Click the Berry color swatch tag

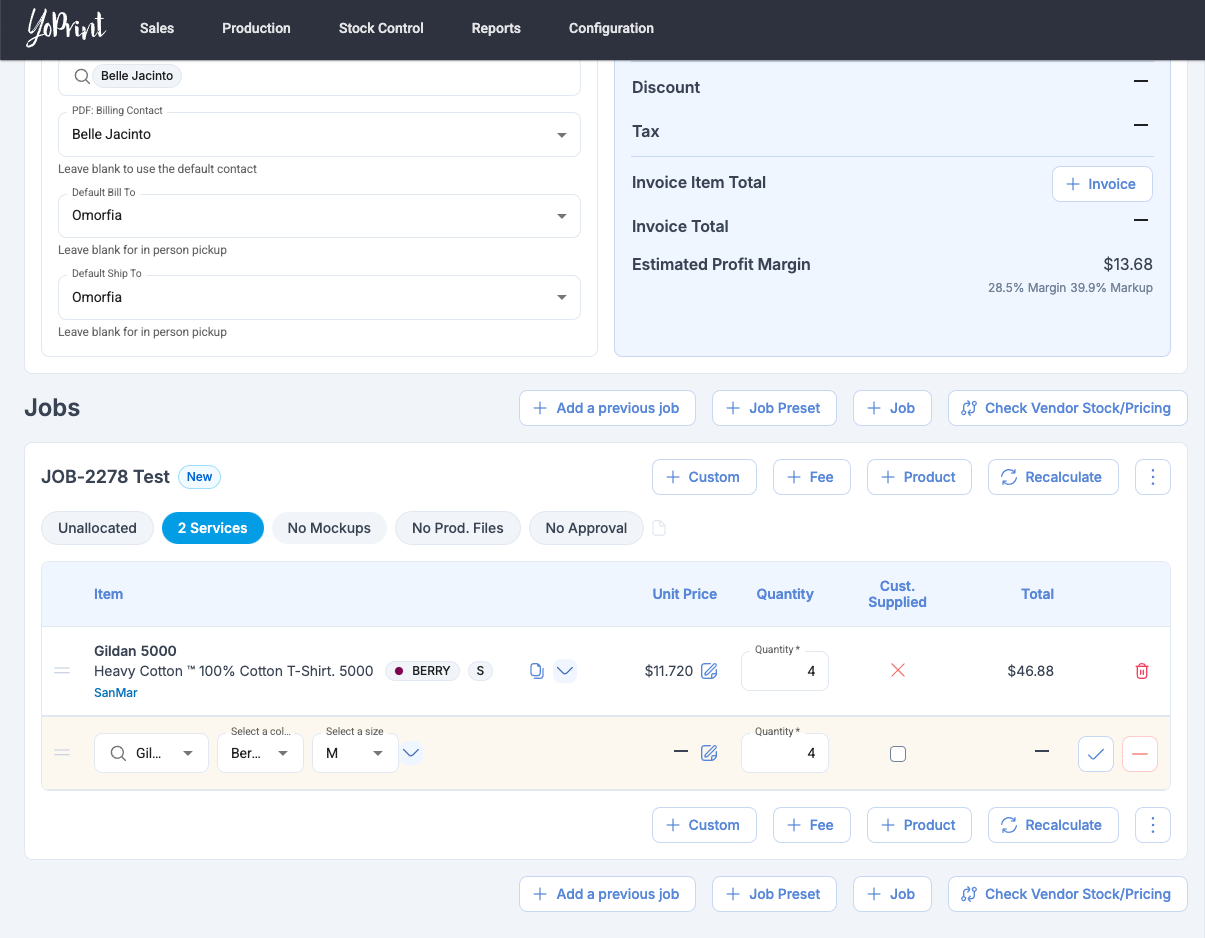422,671
